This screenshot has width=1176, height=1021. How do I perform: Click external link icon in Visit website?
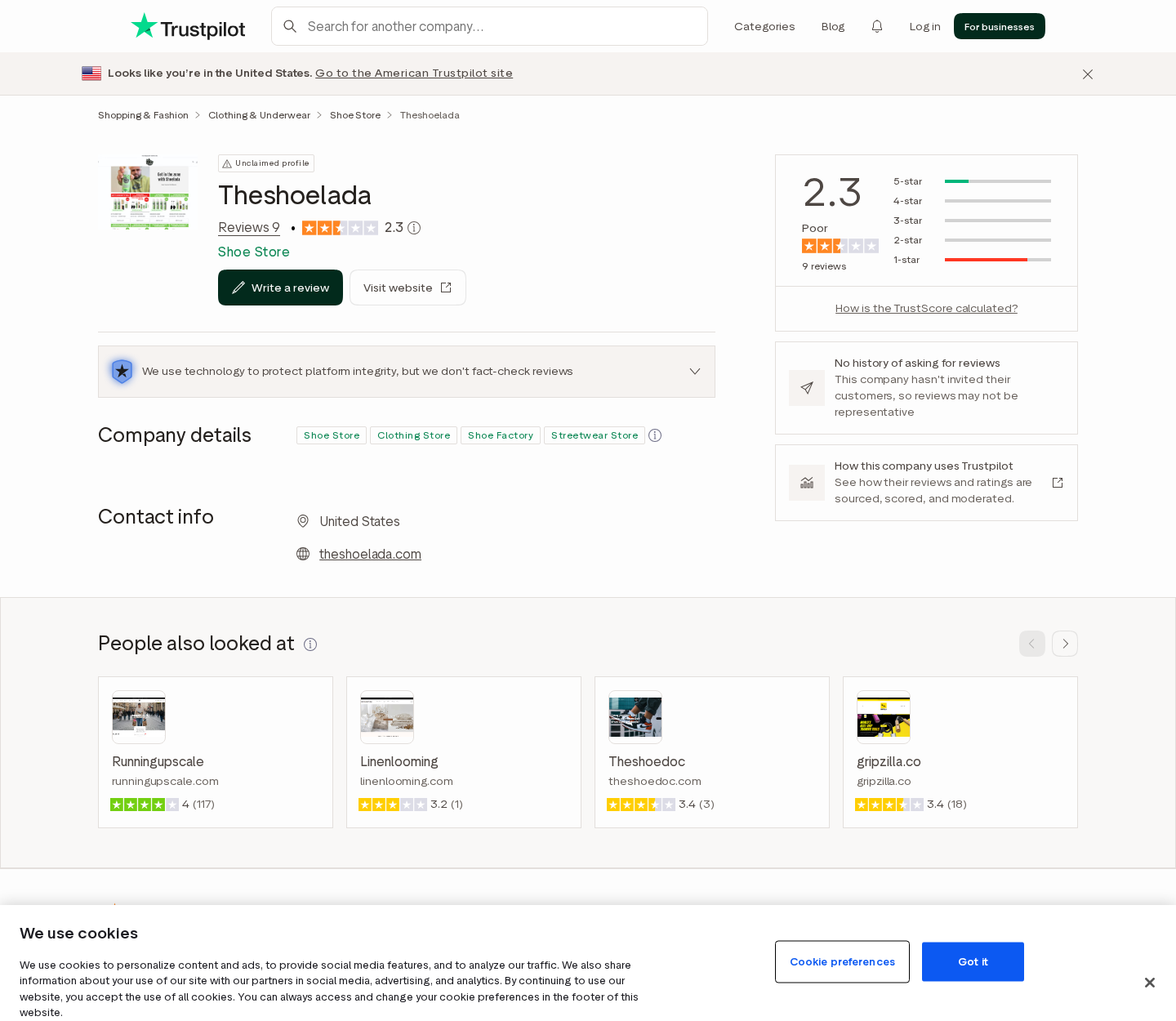(446, 288)
